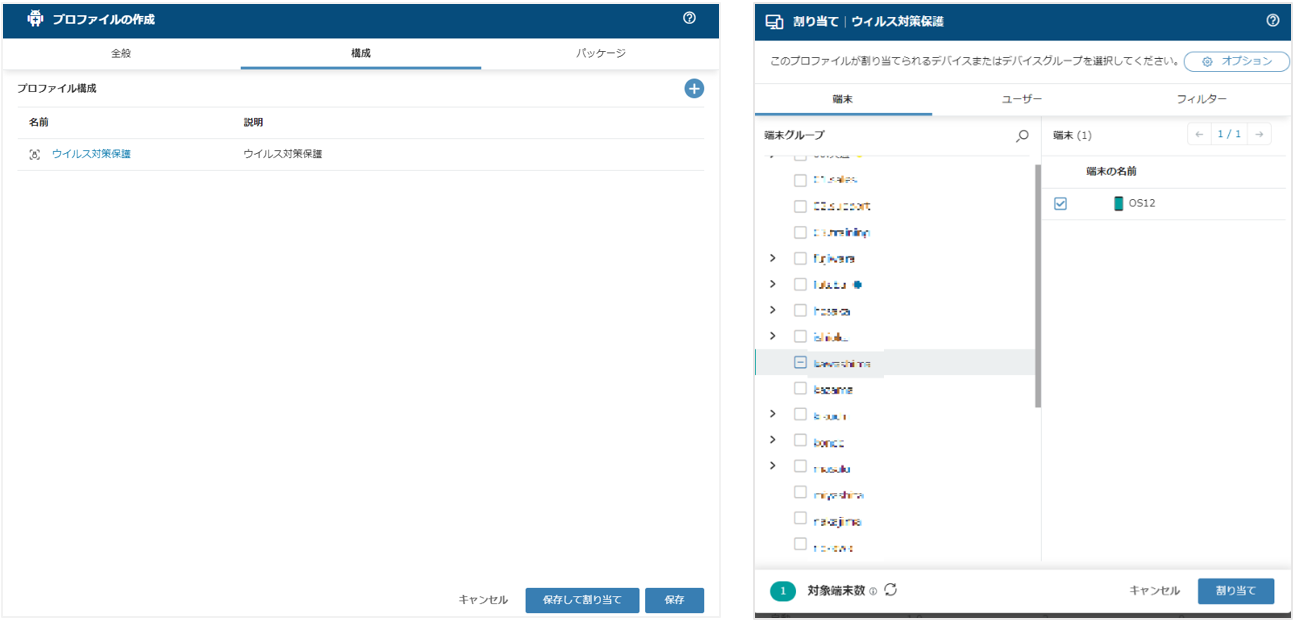Expand the ishizuka group
1293x620 pixels.
click(x=772, y=336)
